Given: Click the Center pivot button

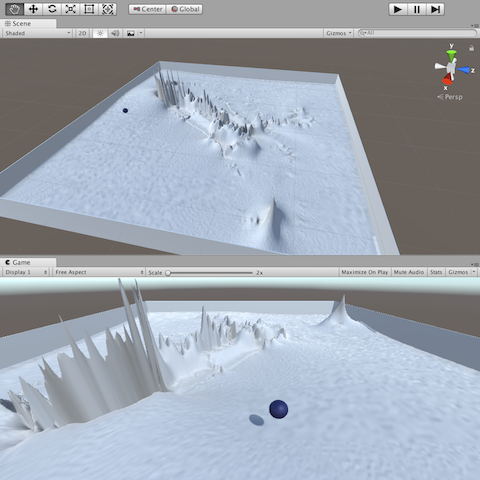Looking at the screenshot, I should coord(148,9).
